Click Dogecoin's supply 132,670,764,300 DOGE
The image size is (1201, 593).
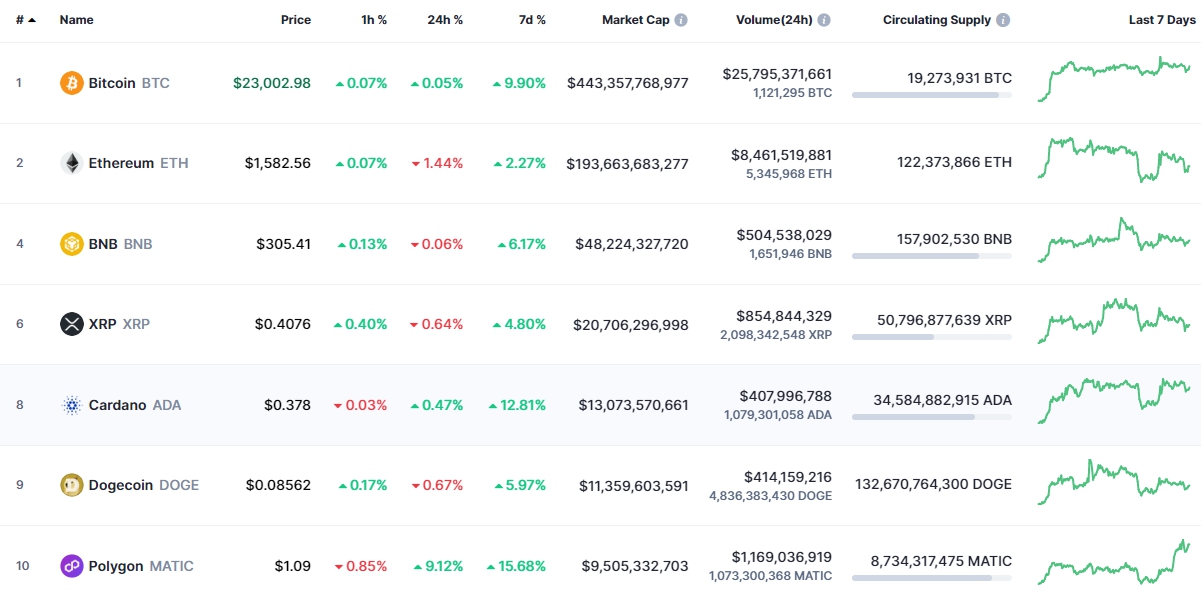pos(934,484)
